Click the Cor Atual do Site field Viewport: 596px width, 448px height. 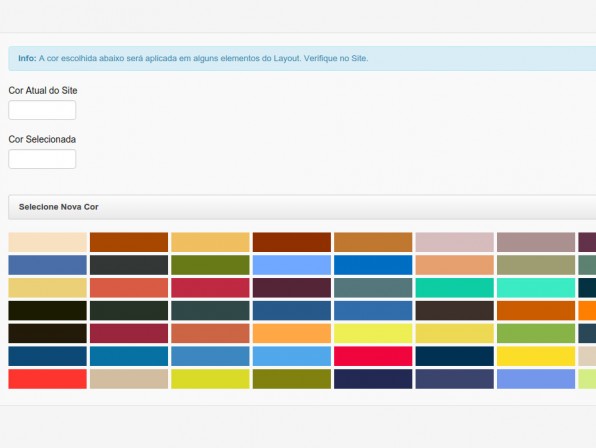(42, 110)
